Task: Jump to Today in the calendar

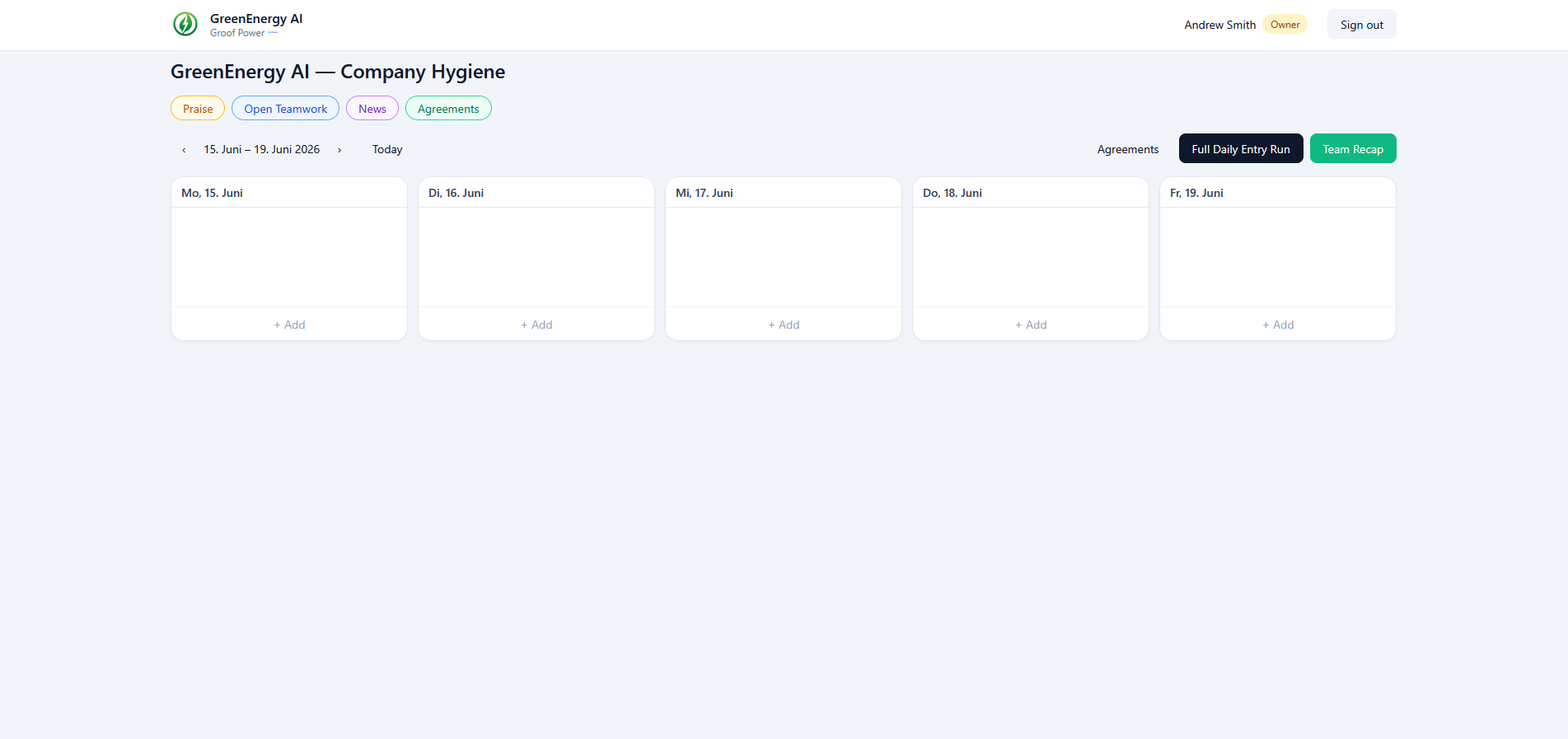Action: point(387,149)
